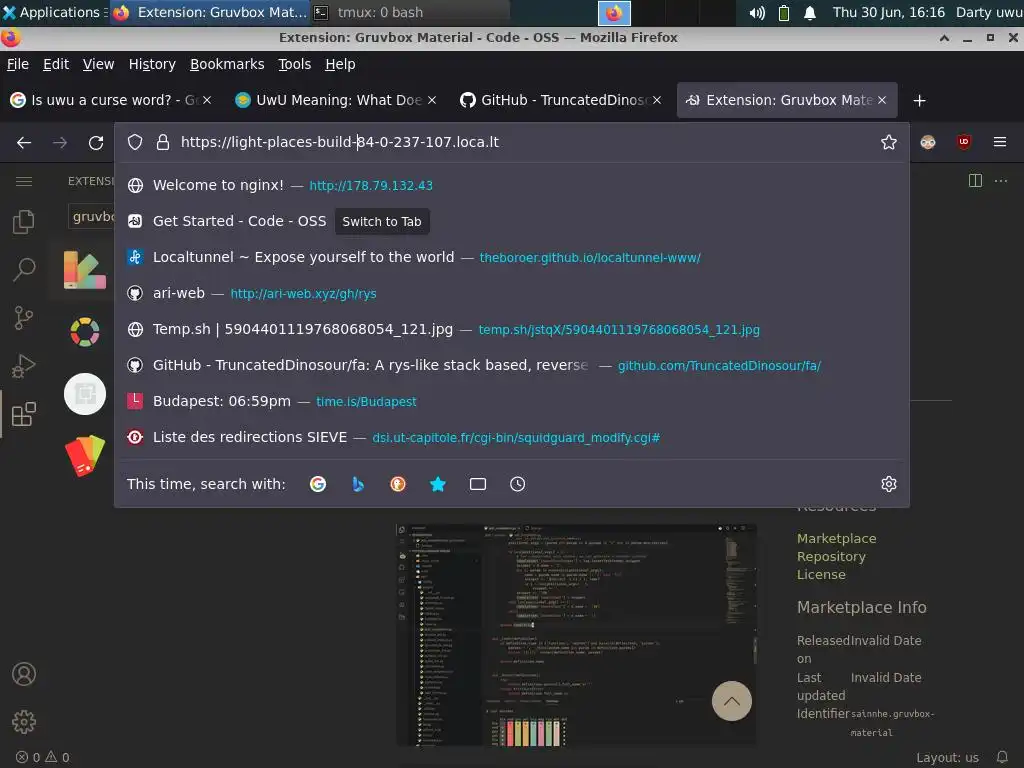Open Accounts icon in activity bar
Image resolution: width=1024 pixels, height=768 pixels.
[x=24, y=674]
